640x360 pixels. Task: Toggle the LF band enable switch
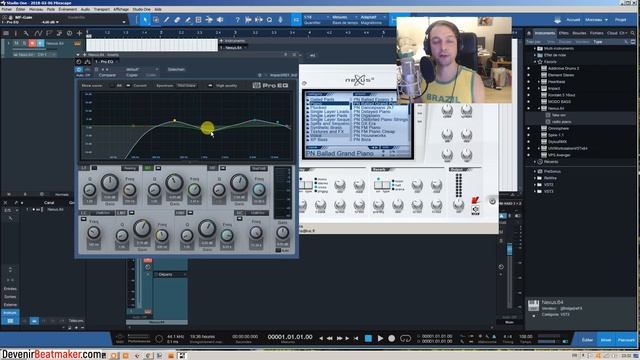click(x=94, y=168)
